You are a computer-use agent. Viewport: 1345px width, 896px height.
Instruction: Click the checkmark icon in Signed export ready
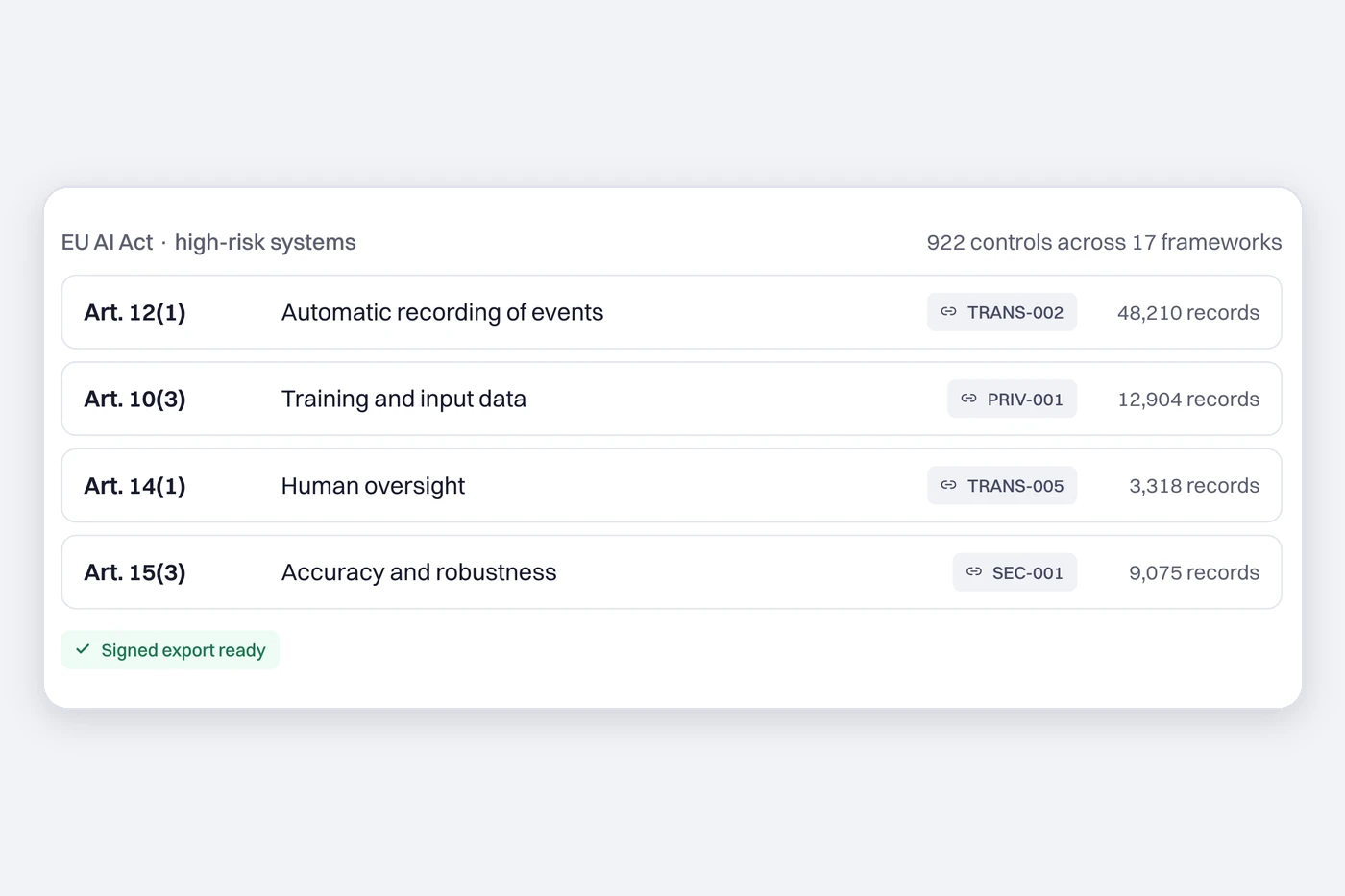tap(83, 649)
